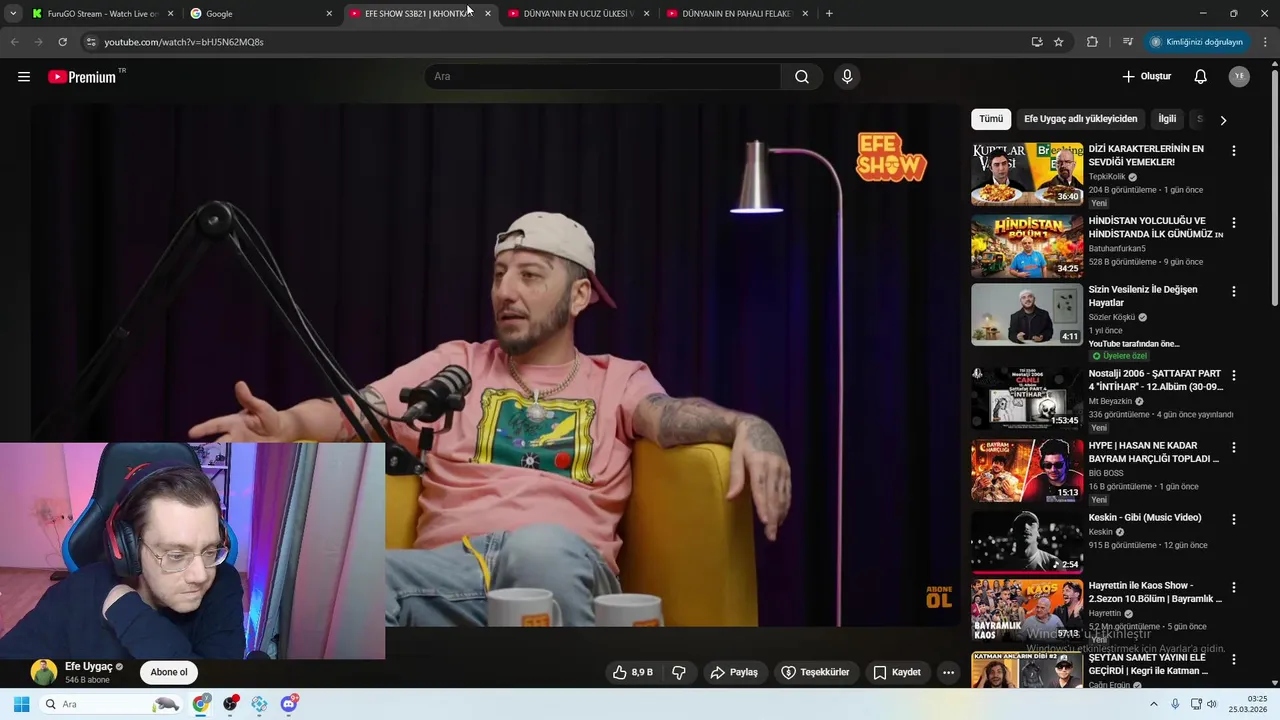Select the İlgili filter chip

(x=1167, y=119)
